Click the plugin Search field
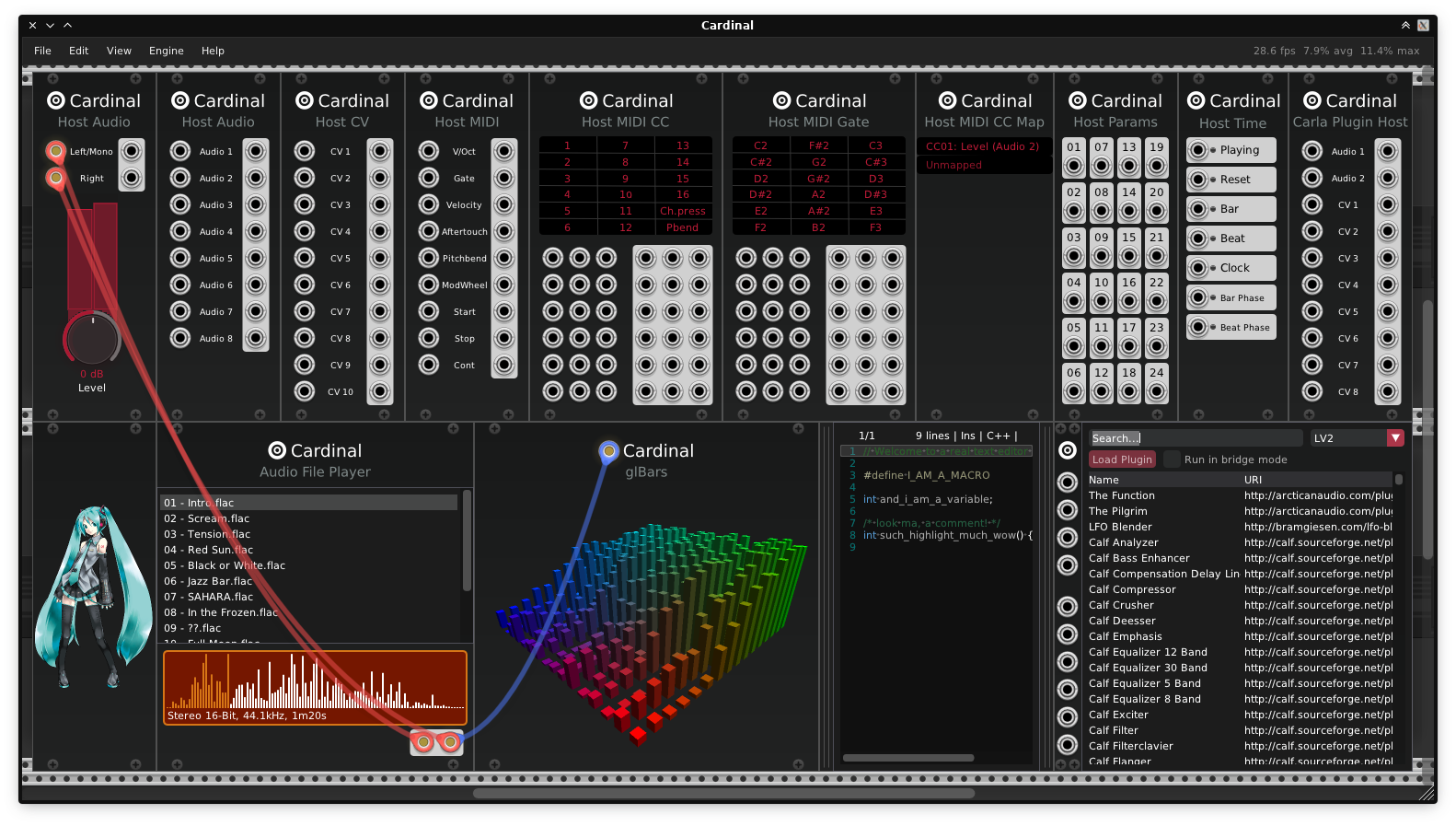Screen dimensions: 1456x826 (x=1196, y=438)
